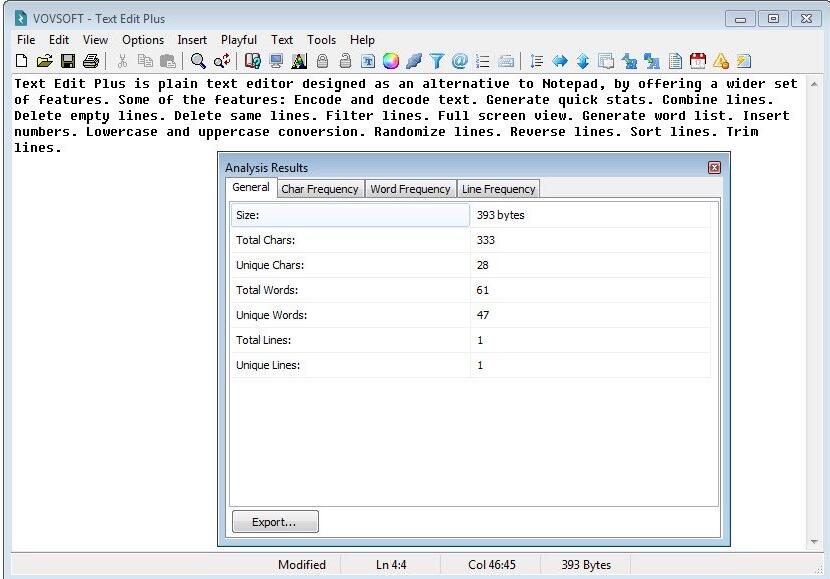The width and height of the screenshot is (830, 579).
Task: Select the Total Words: row
Action: [x=471, y=290]
